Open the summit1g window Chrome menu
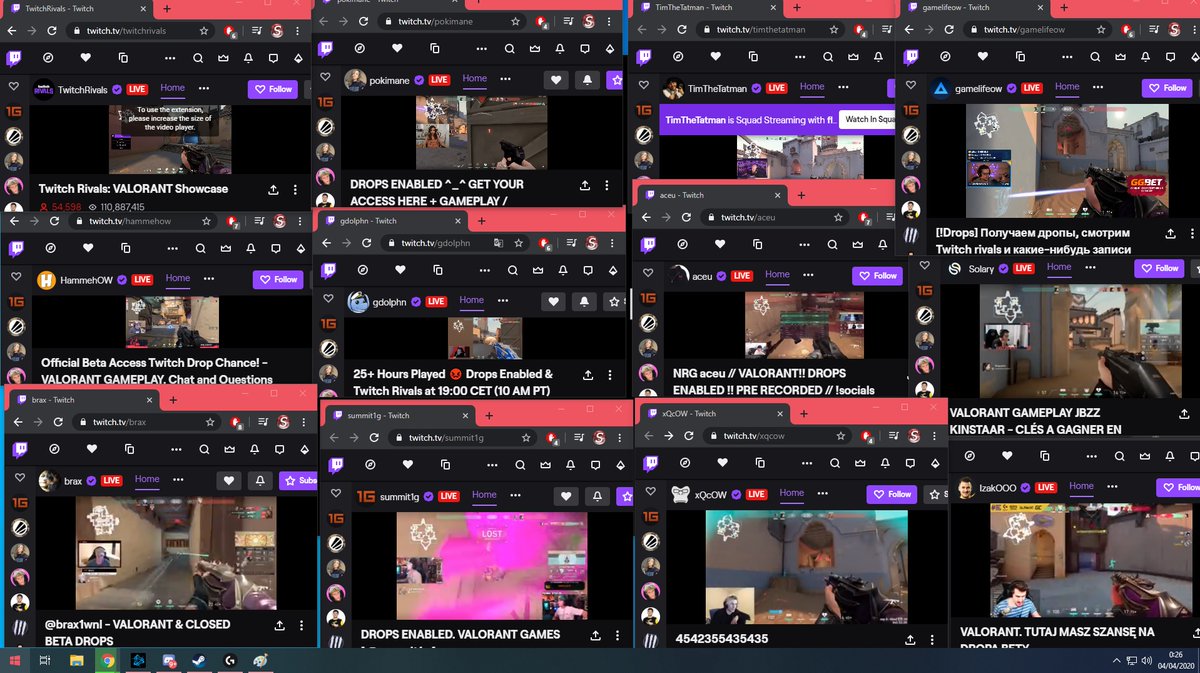Image resolution: width=1200 pixels, height=673 pixels. pos(618,438)
